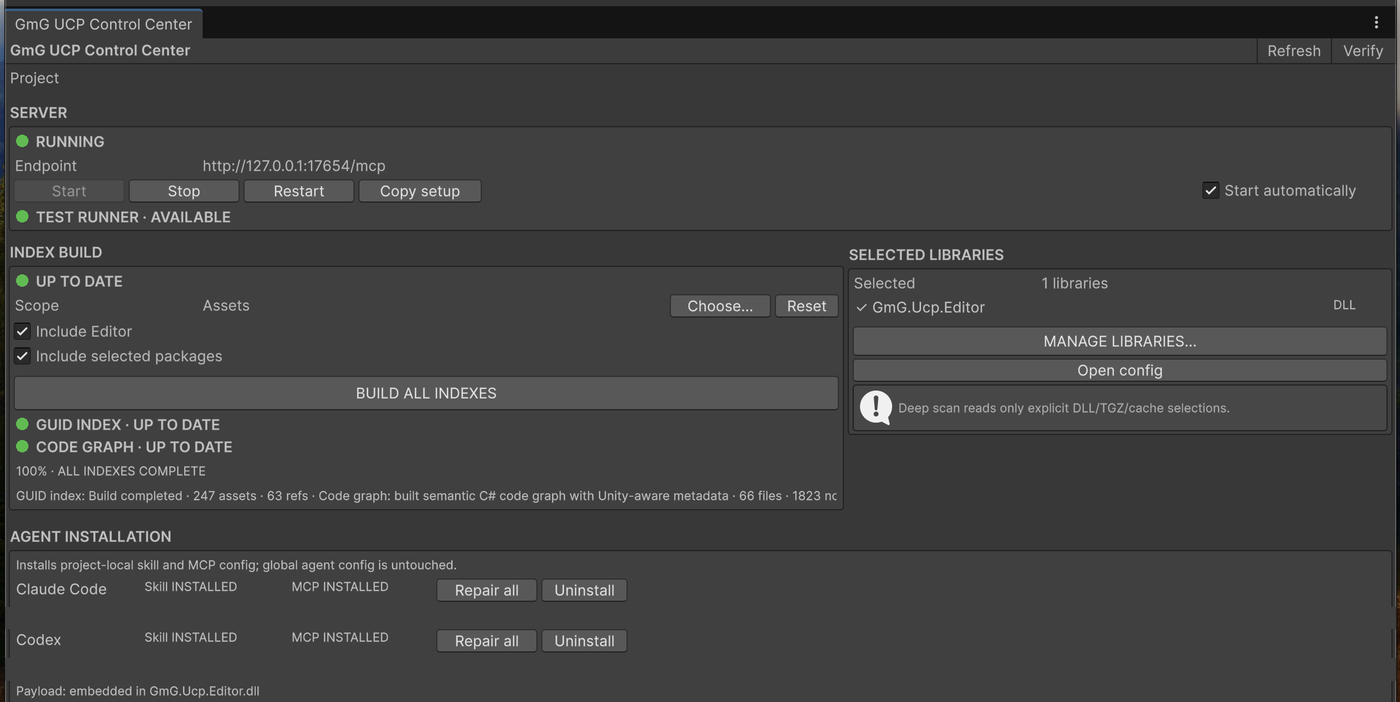Click the GUID index build summary line
The width and height of the screenshot is (1400, 702).
point(426,496)
